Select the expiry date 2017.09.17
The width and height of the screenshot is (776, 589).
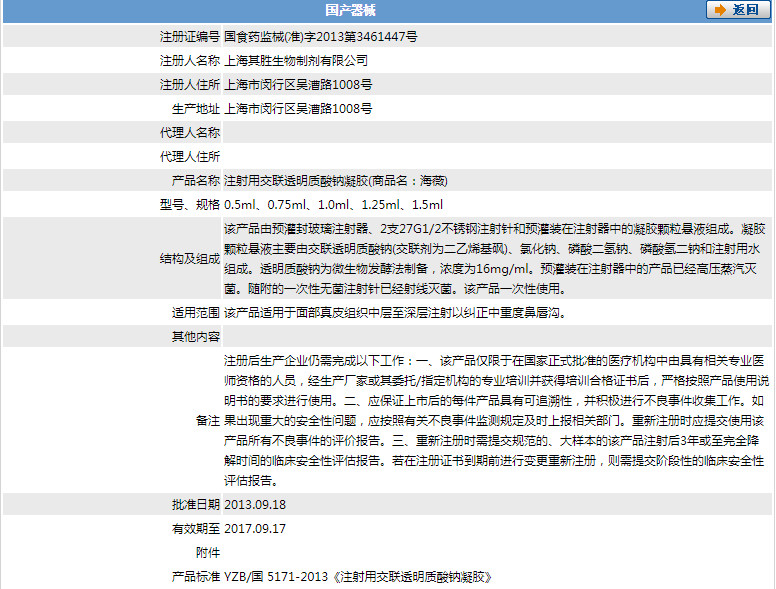pos(255,529)
